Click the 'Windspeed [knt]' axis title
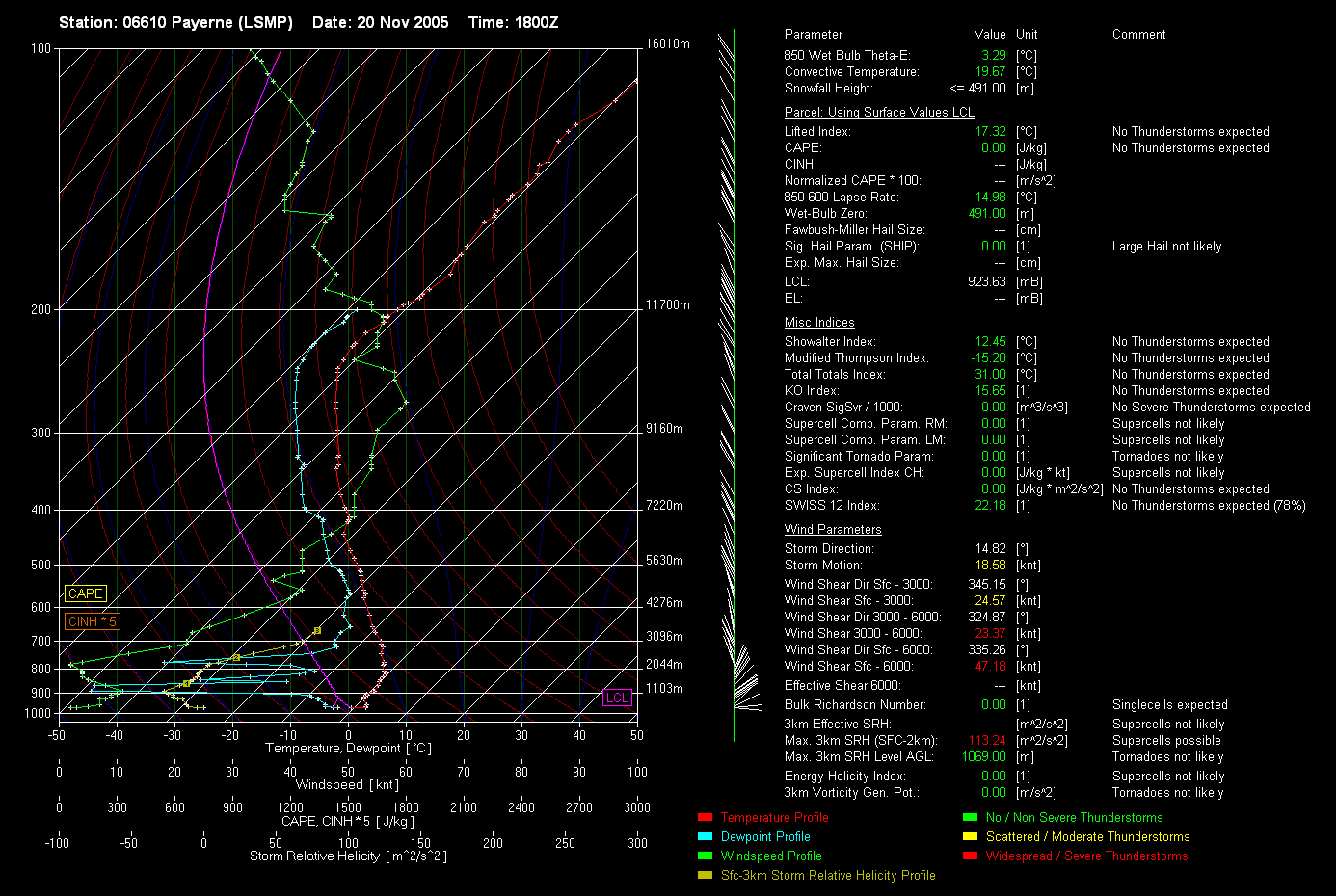 point(347,784)
